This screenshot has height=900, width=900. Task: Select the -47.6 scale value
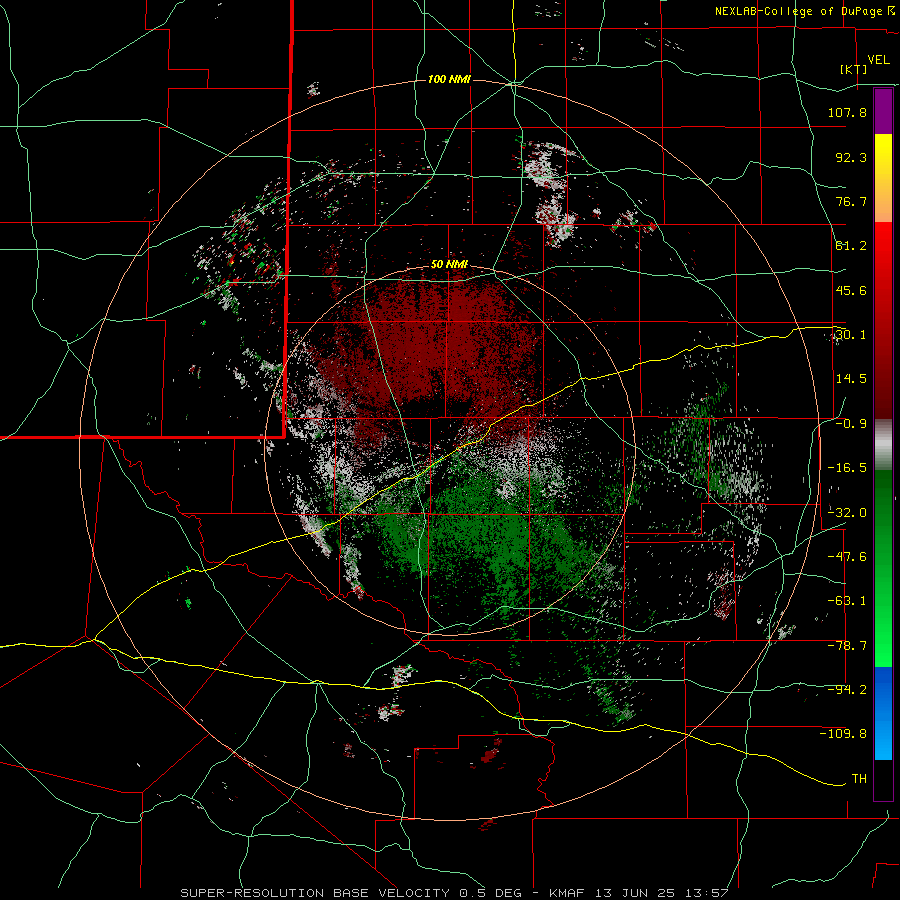pyautogui.click(x=847, y=557)
